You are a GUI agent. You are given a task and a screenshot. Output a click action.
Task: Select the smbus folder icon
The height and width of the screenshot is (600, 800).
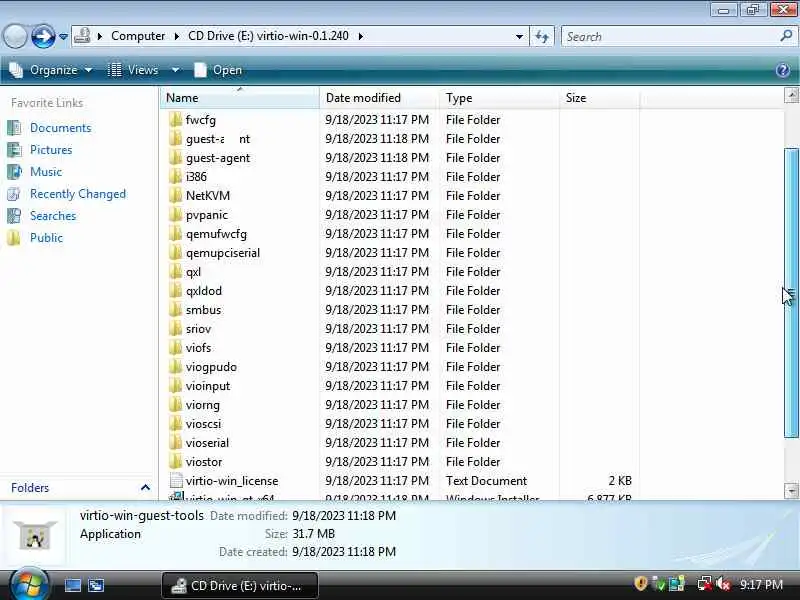[x=176, y=310]
